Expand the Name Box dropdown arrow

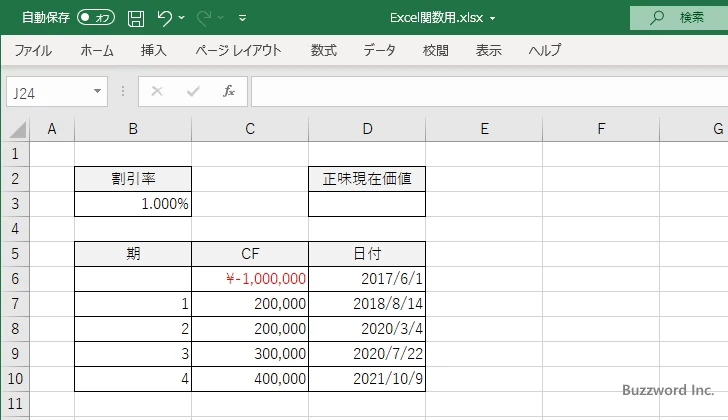(x=97, y=91)
